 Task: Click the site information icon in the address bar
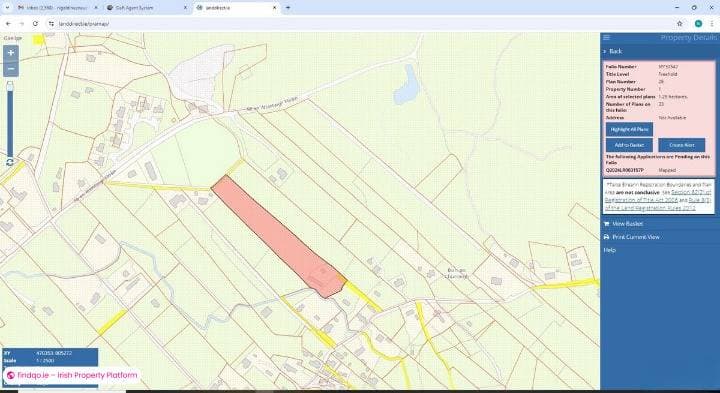[51, 23]
